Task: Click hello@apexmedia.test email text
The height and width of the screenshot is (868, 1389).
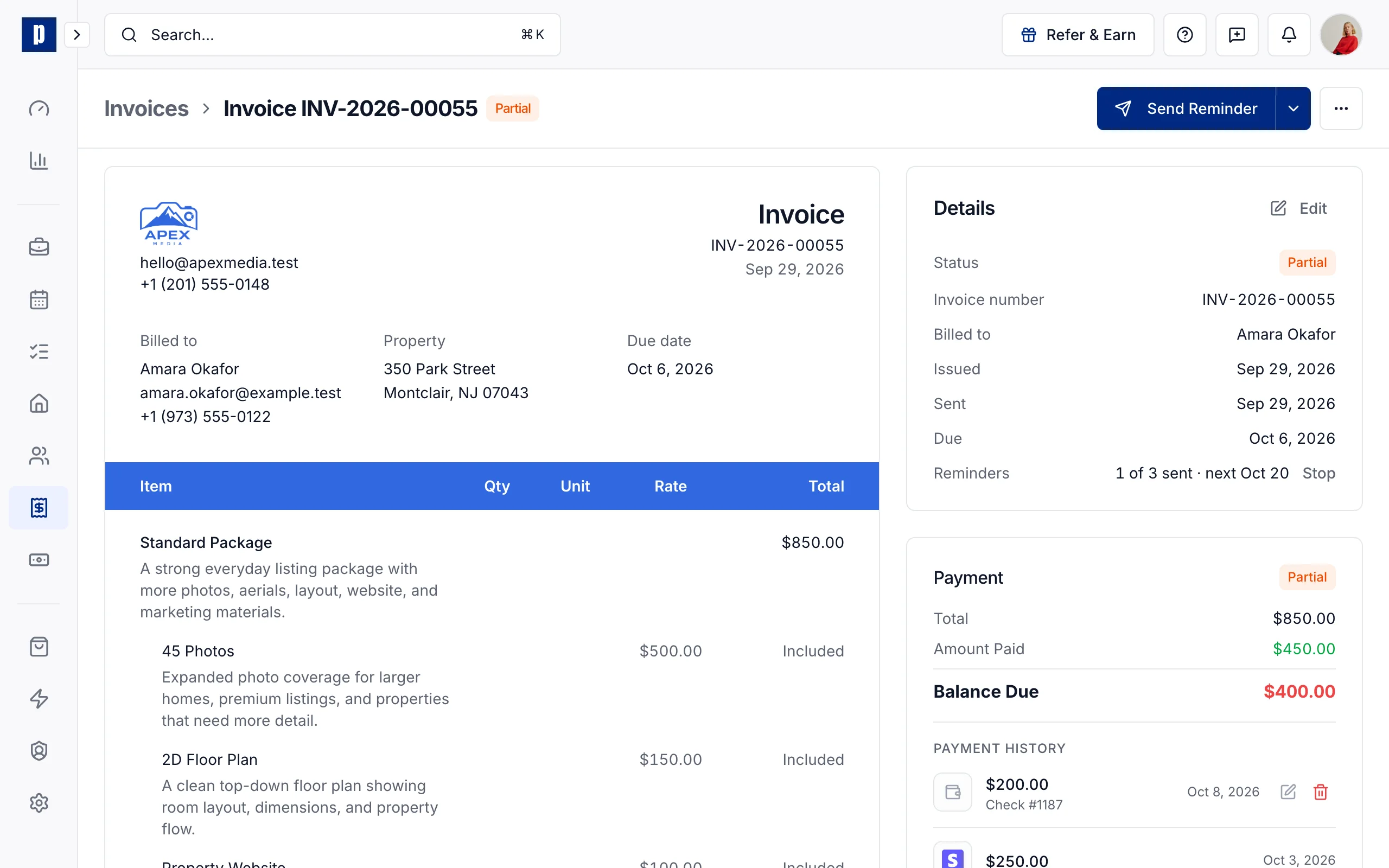Action: tap(219, 263)
